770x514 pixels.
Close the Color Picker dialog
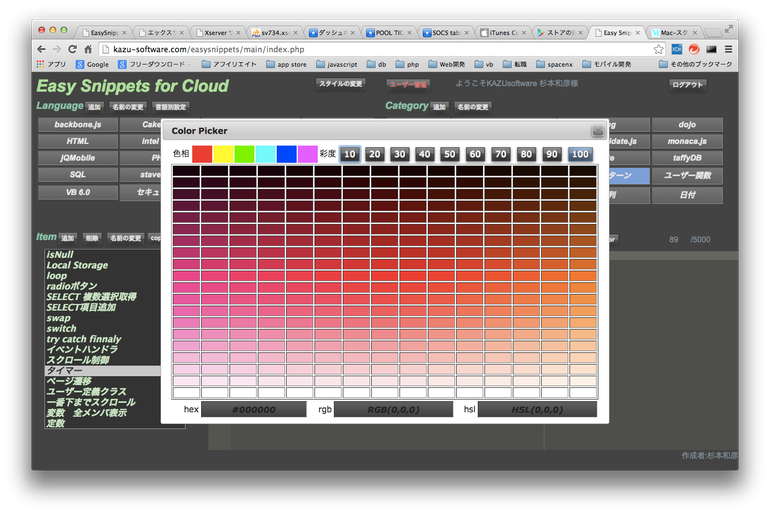pyautogui.click(x=598, y=131)
